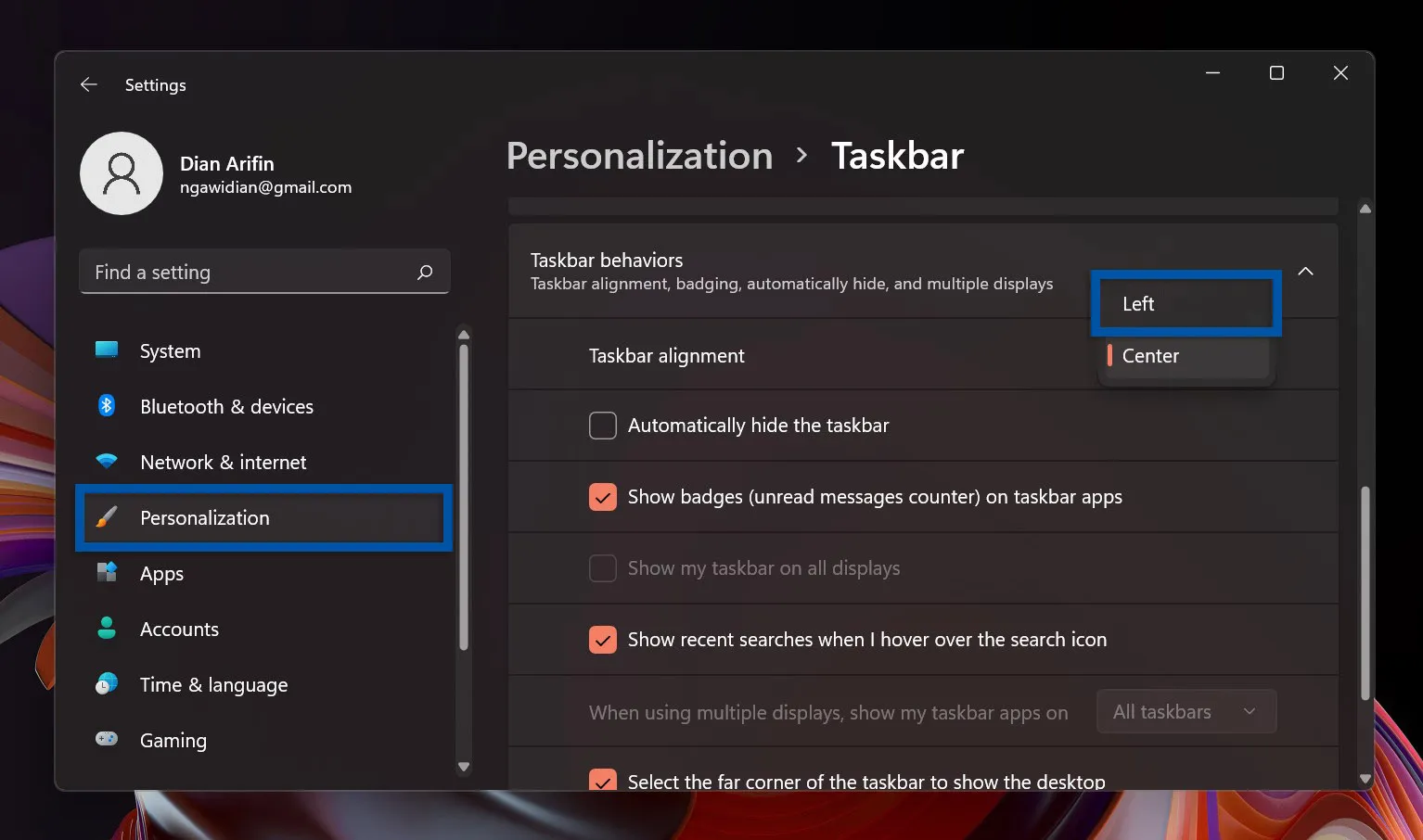
Task: Uncheck "Show badges" on taskbar apps
Action: click(x=603, y=497)
